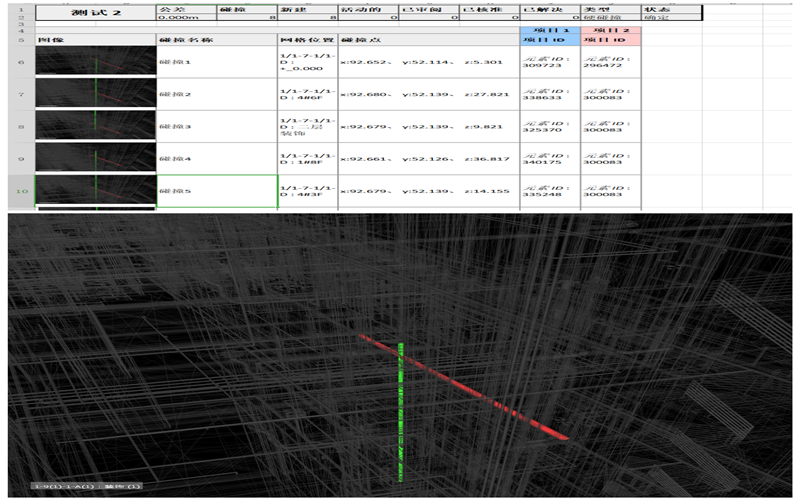Open the 碰撞1 clash thumbnail image

point(96,61)
